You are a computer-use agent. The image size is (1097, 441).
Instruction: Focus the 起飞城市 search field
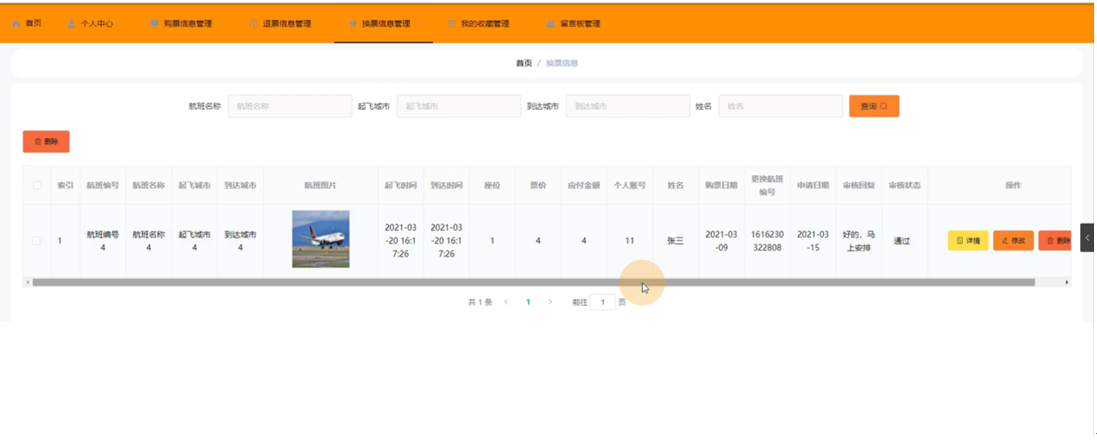tap(459, 106)
